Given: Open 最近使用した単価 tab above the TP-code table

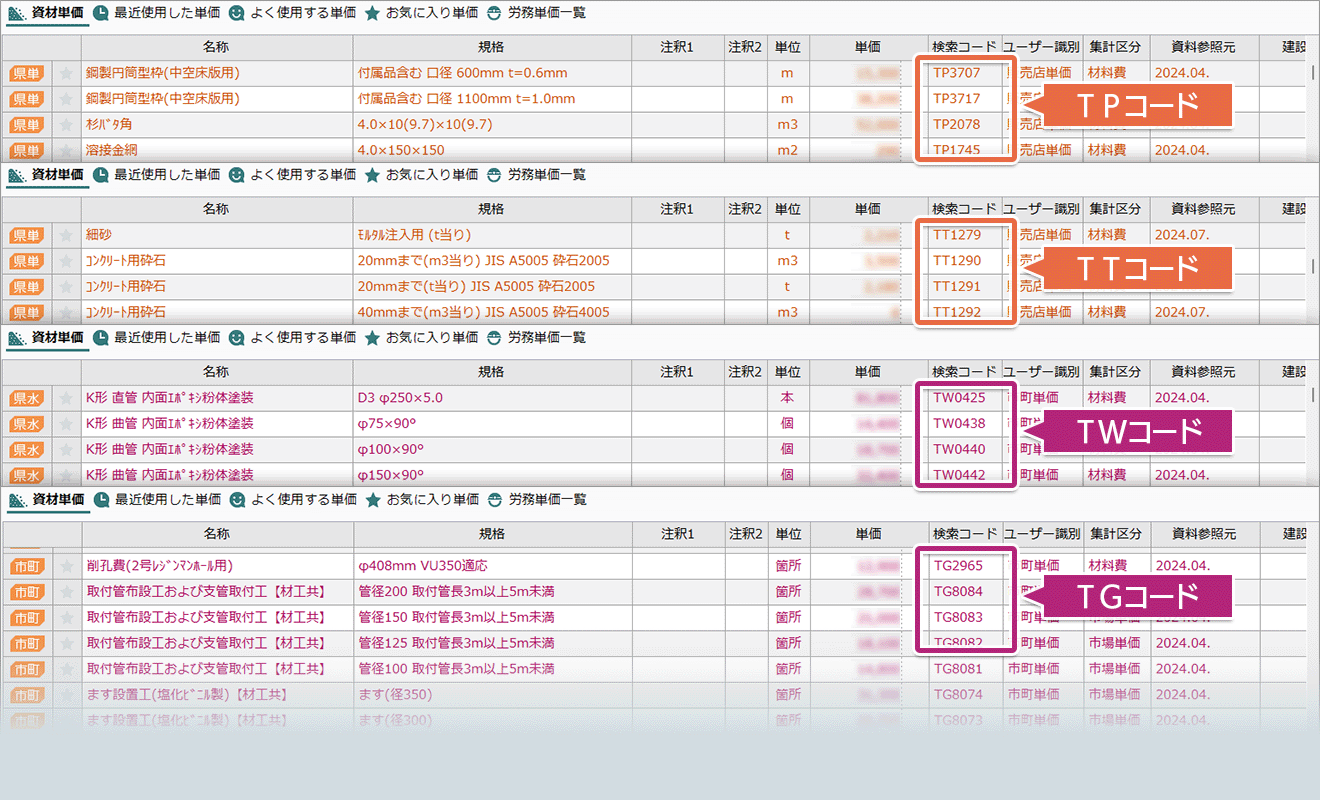Looking at the screenshot, I should (x=156, y=13).
